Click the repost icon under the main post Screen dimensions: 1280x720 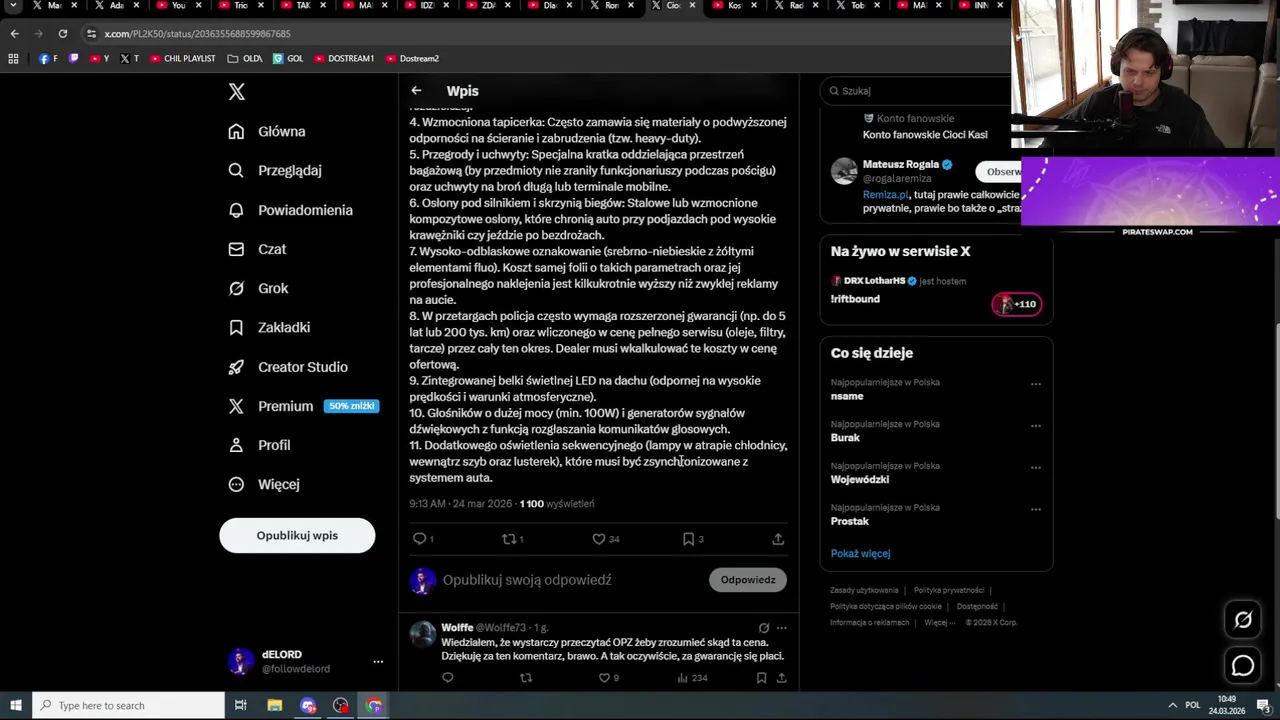pyautogui.click(x=510, y=539)
